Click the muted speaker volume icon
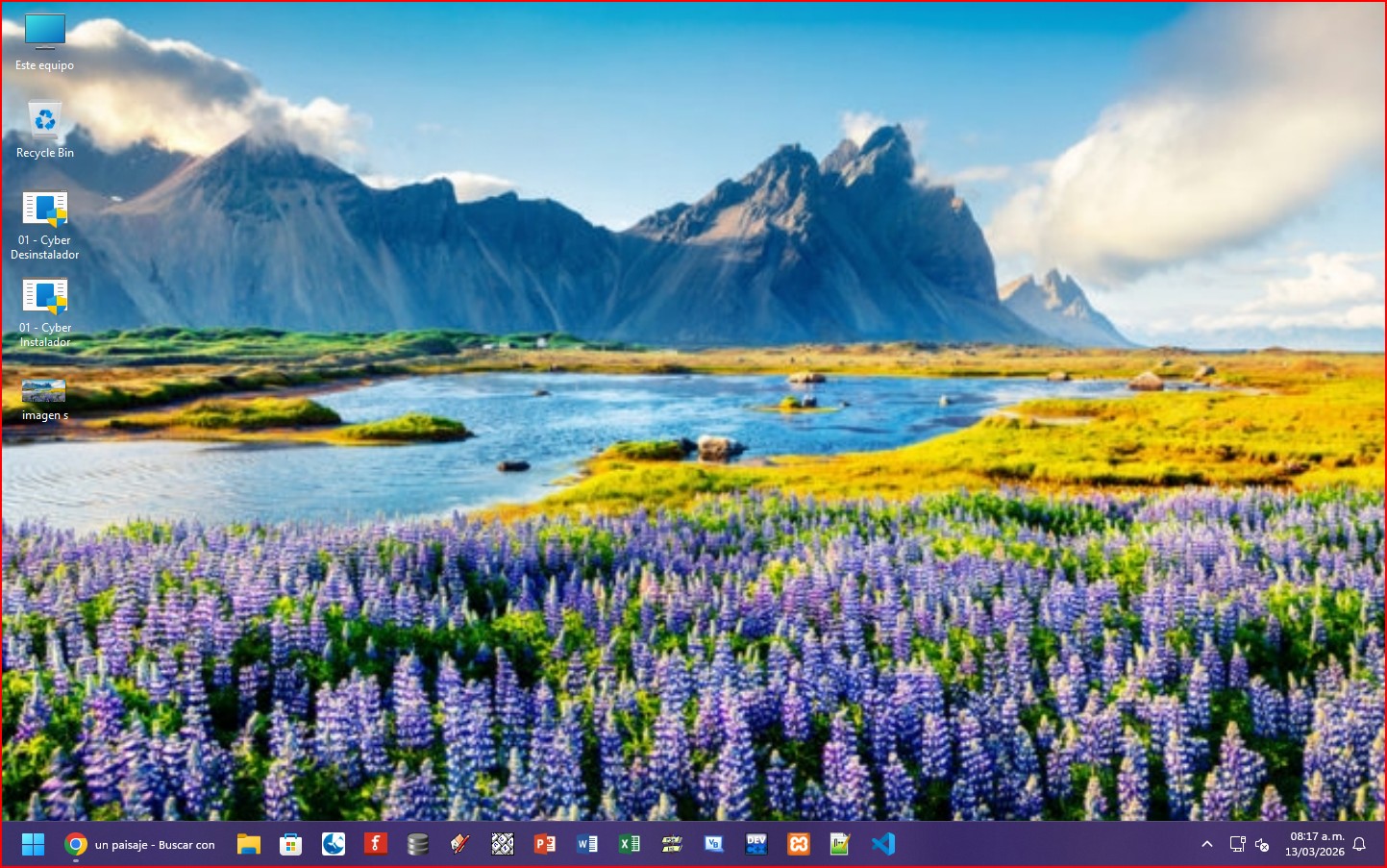The height and width of the screenshot is (868, 1387). (x=1263, y=844)
